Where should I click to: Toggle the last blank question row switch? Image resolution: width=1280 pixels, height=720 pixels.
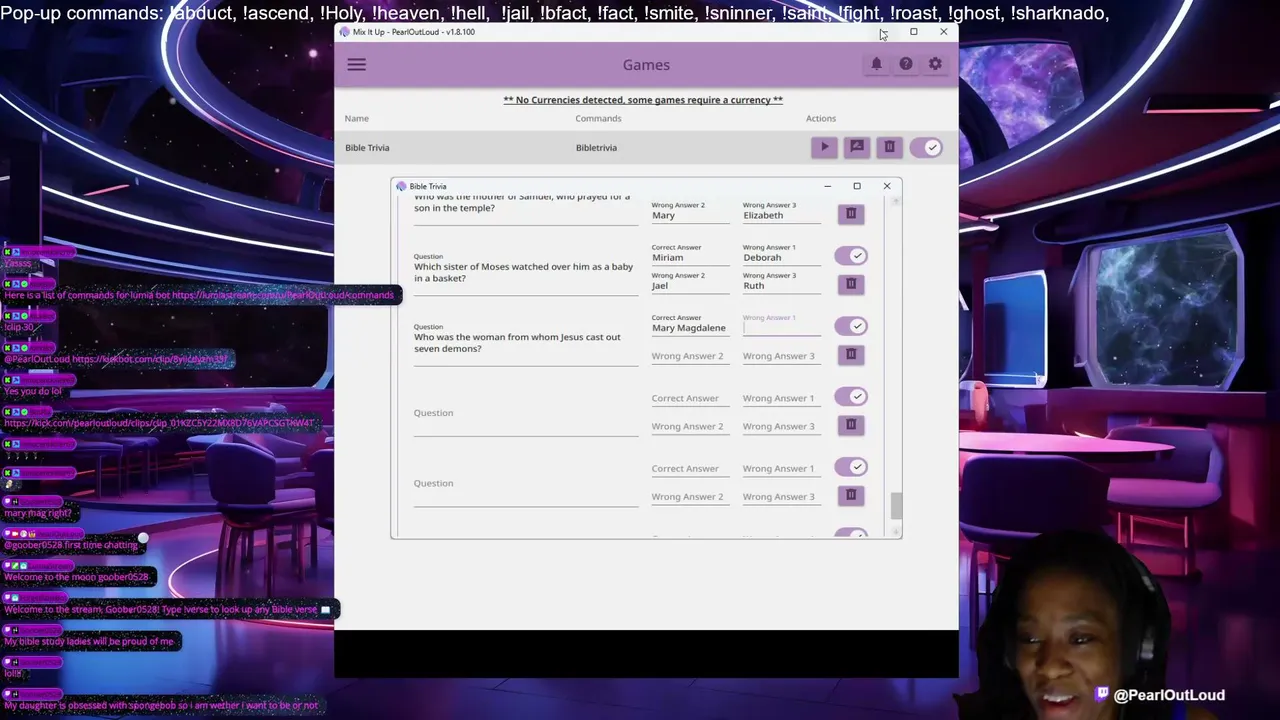coord(851,467)
